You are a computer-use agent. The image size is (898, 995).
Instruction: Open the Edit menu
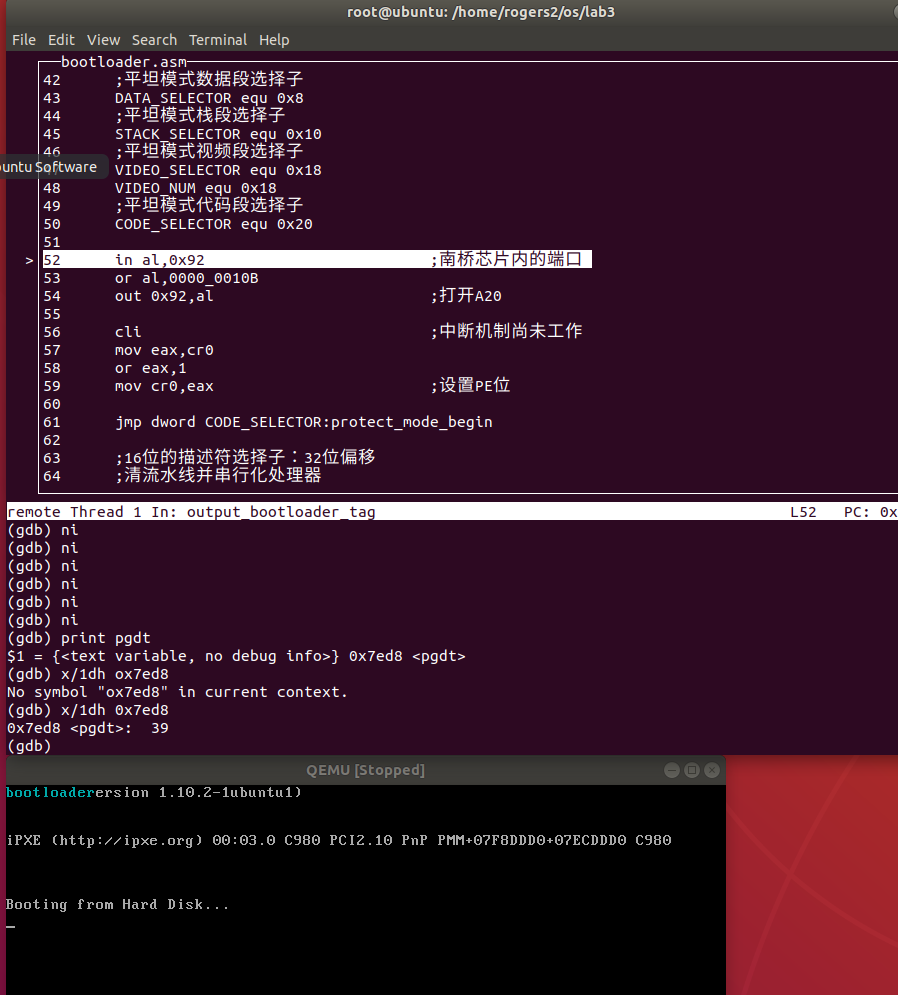point(61,40)
